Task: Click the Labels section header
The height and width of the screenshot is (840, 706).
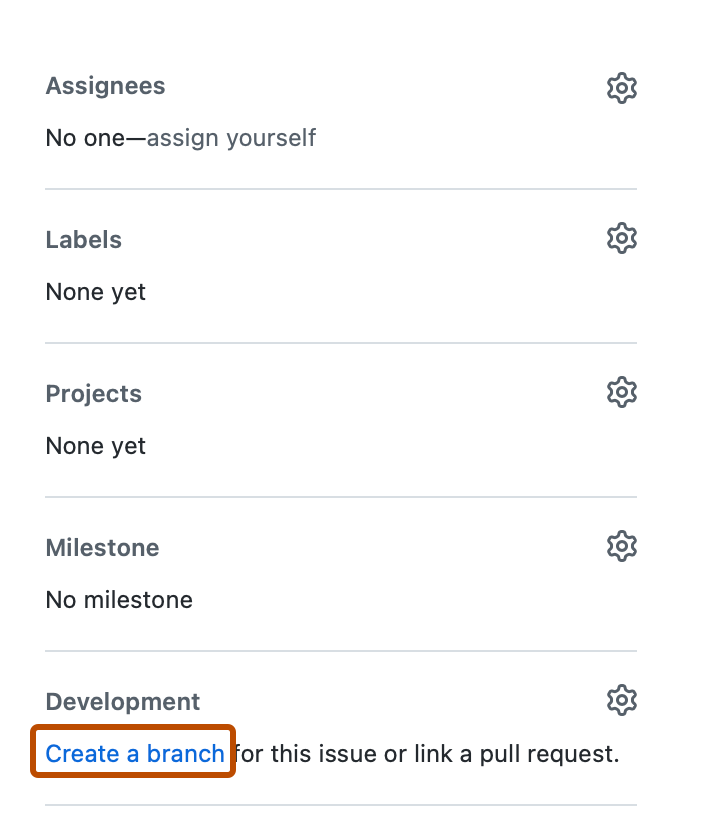Action: [83, 239]
